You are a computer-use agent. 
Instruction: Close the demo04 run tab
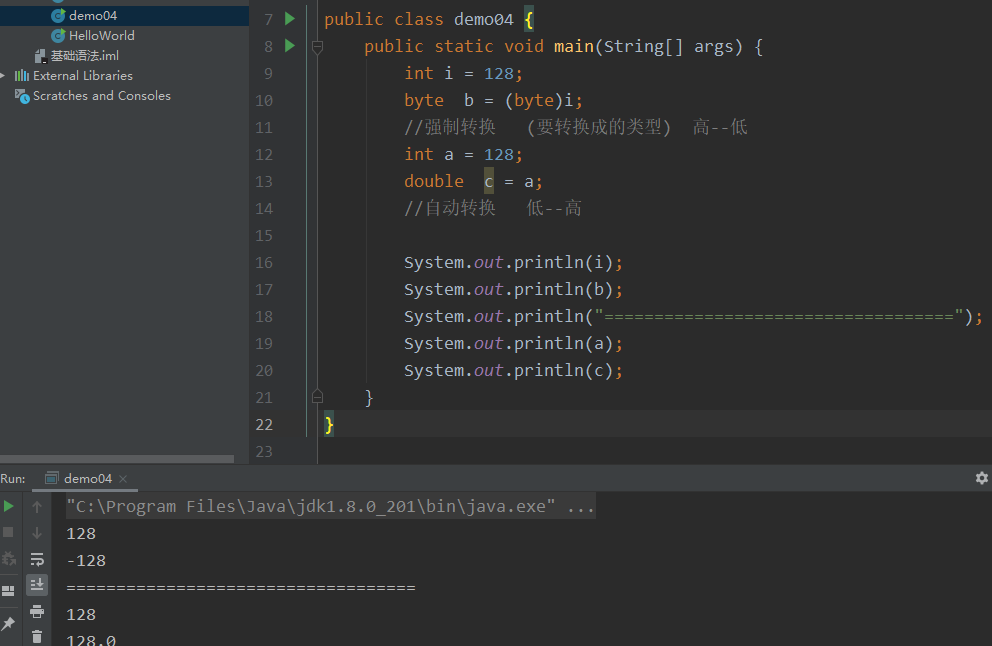pyautogui.click(x=123, y=479)
